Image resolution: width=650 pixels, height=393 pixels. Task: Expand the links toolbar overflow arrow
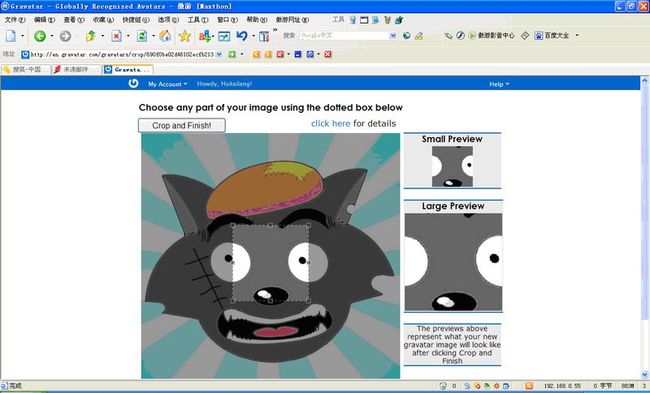pyautogui.click(x=577, y=36)
